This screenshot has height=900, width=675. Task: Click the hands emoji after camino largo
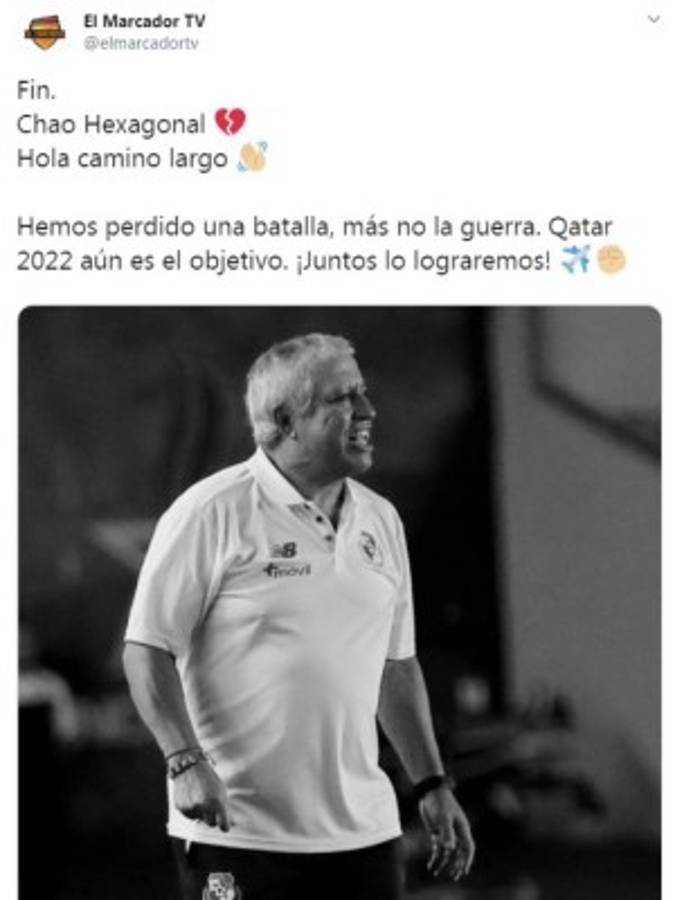tap(252, 156)
